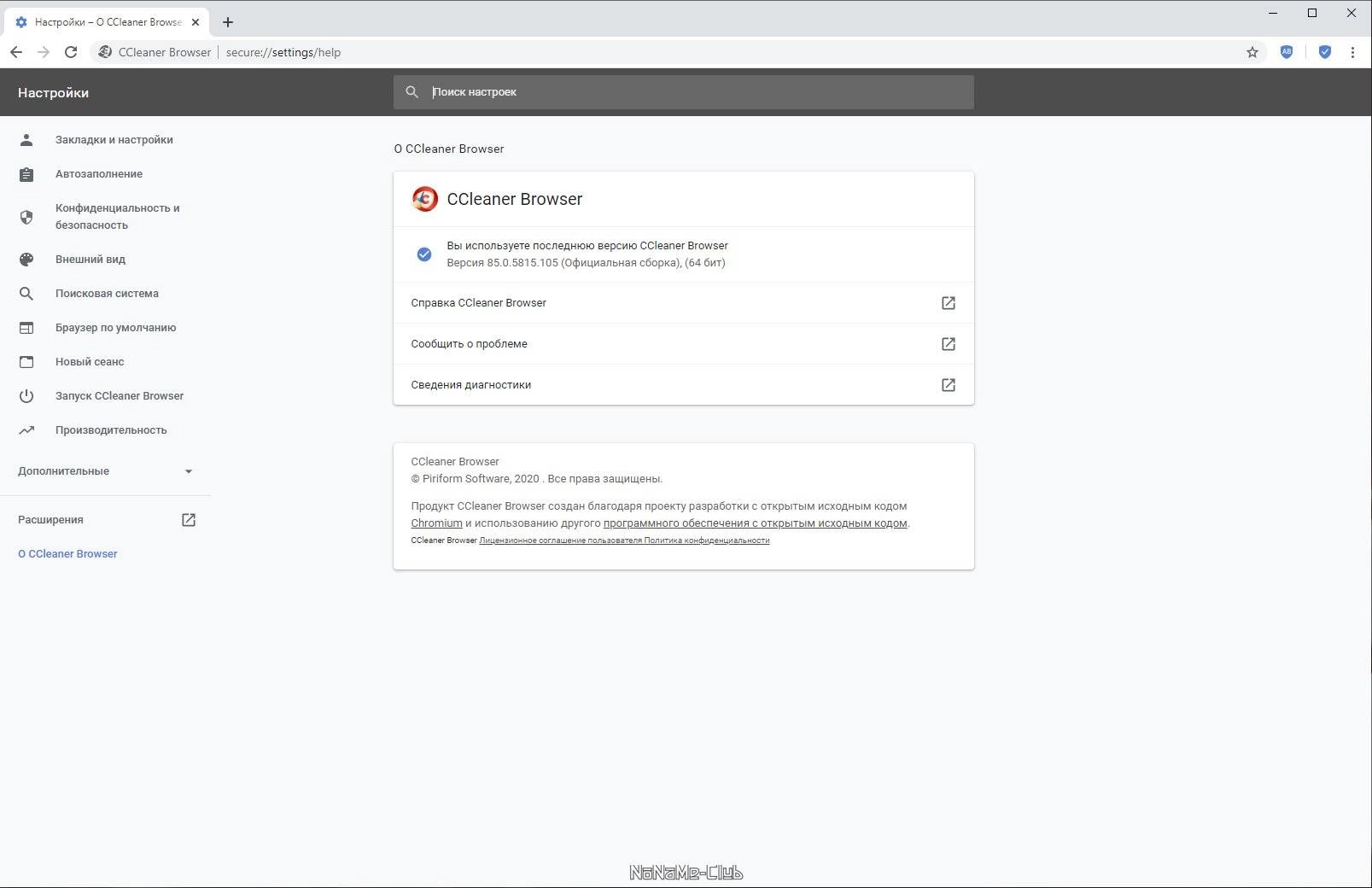Screen dimensions: 1372x888
Task: Click the Поиск настроек search field
Action: [x=683, y=92]
